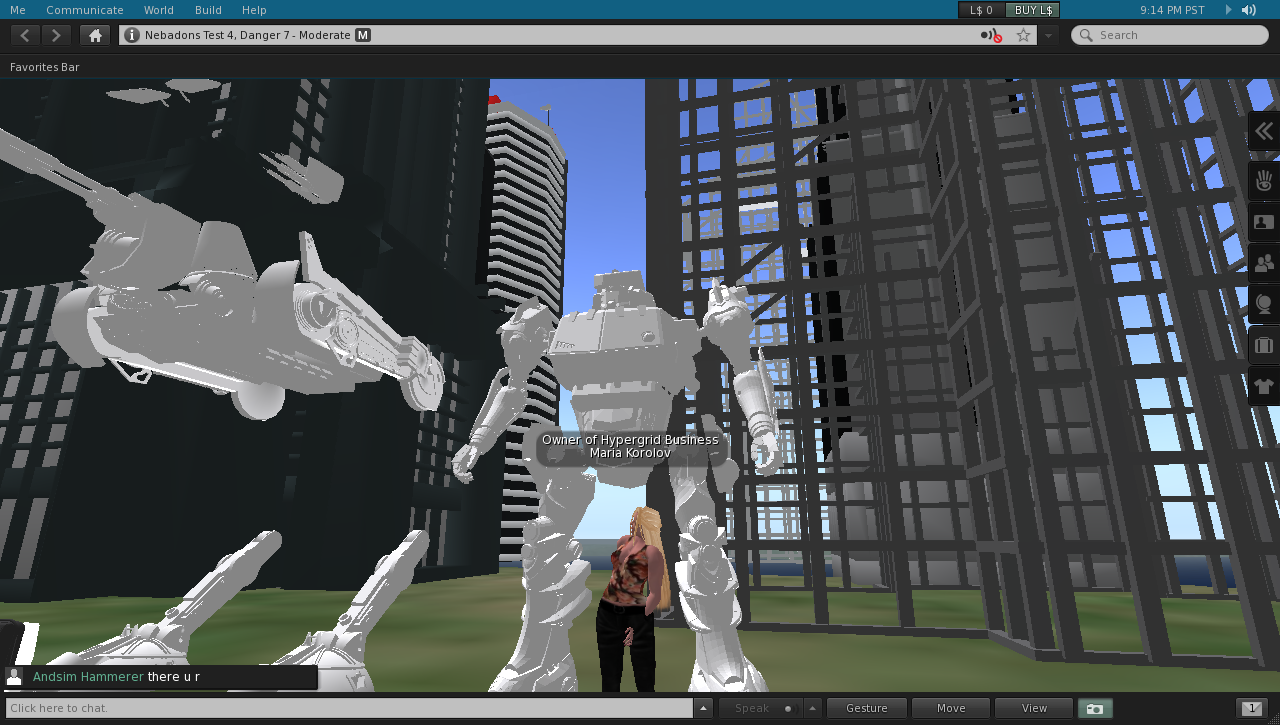Click the avatar icon in chat toast
This screenshot has height=725, width=1280.
(14, 677)
